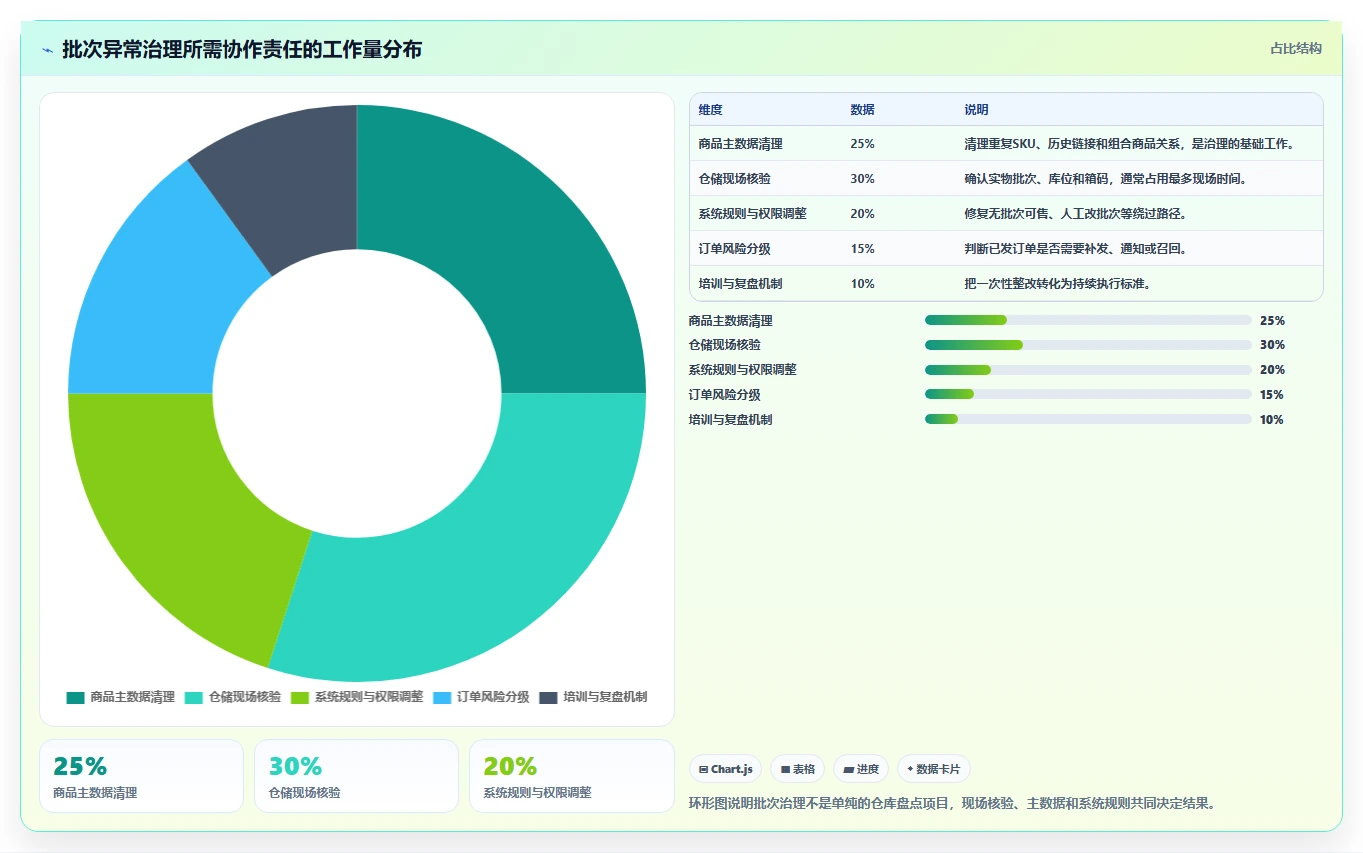This screenshot has height=853, width=1363.
Task: Click the 15% value in the table
Action: [x=862, y=249]
